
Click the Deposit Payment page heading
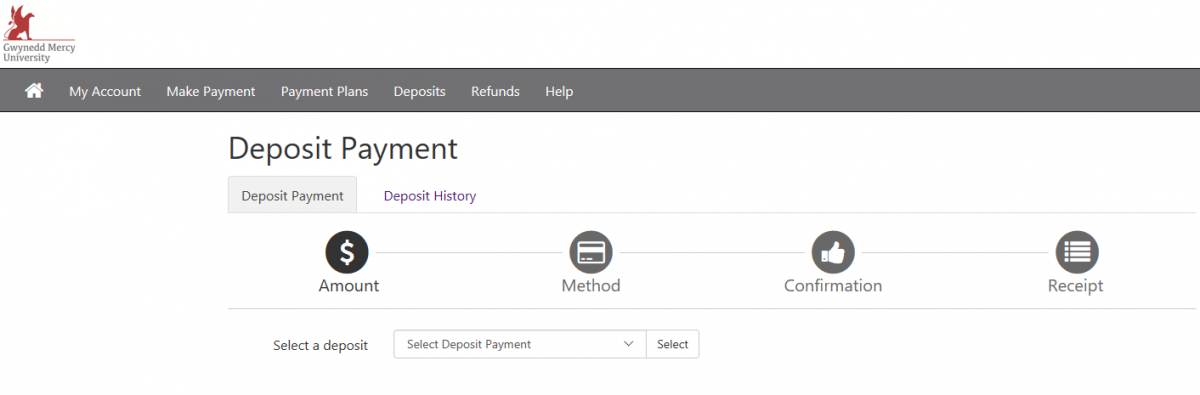(x=343, y=148)
